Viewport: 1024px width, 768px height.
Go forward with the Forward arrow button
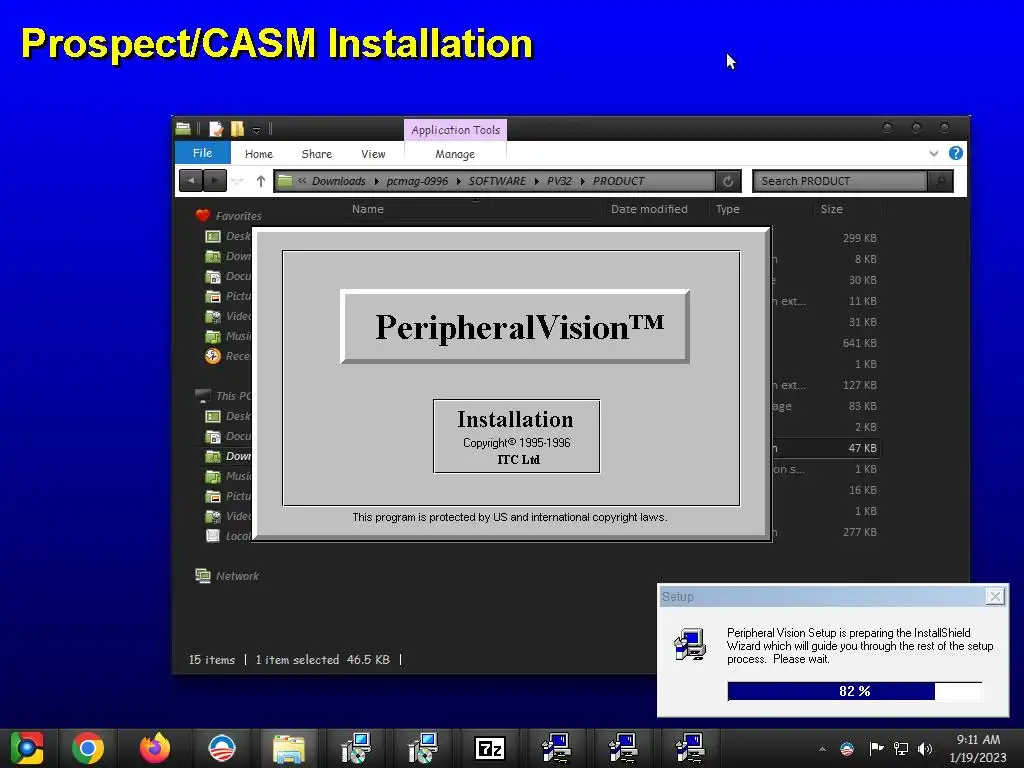[x=215, y=181]
